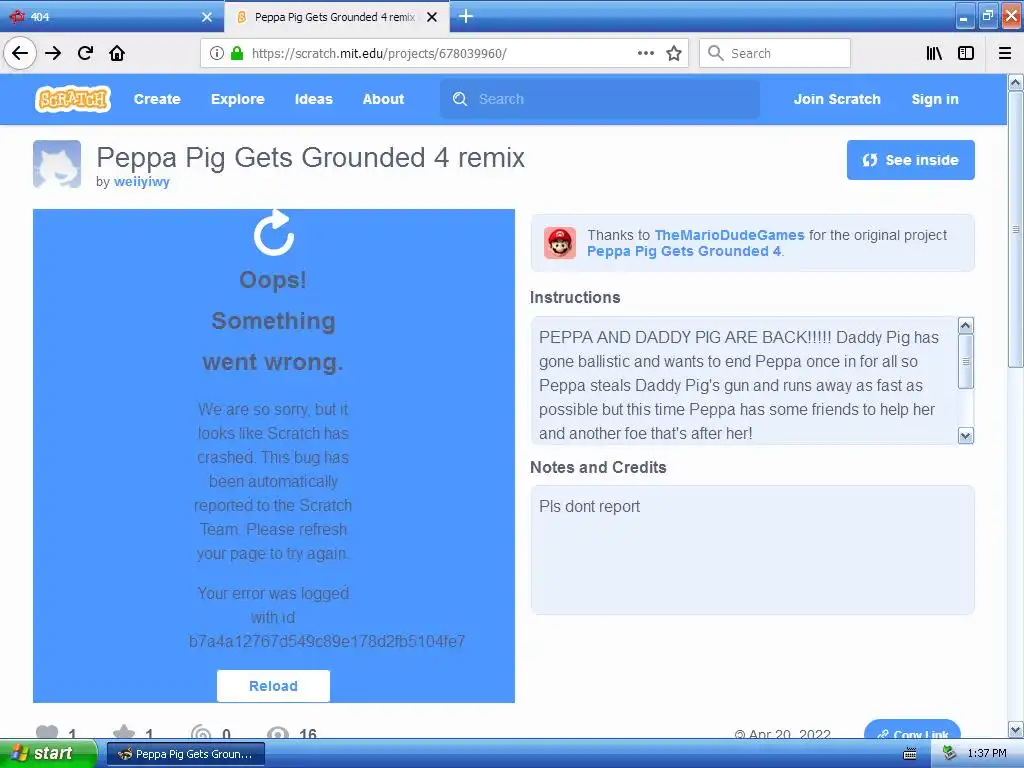
Task: Close the 404 tab
Action: click(x=207, y=17)
